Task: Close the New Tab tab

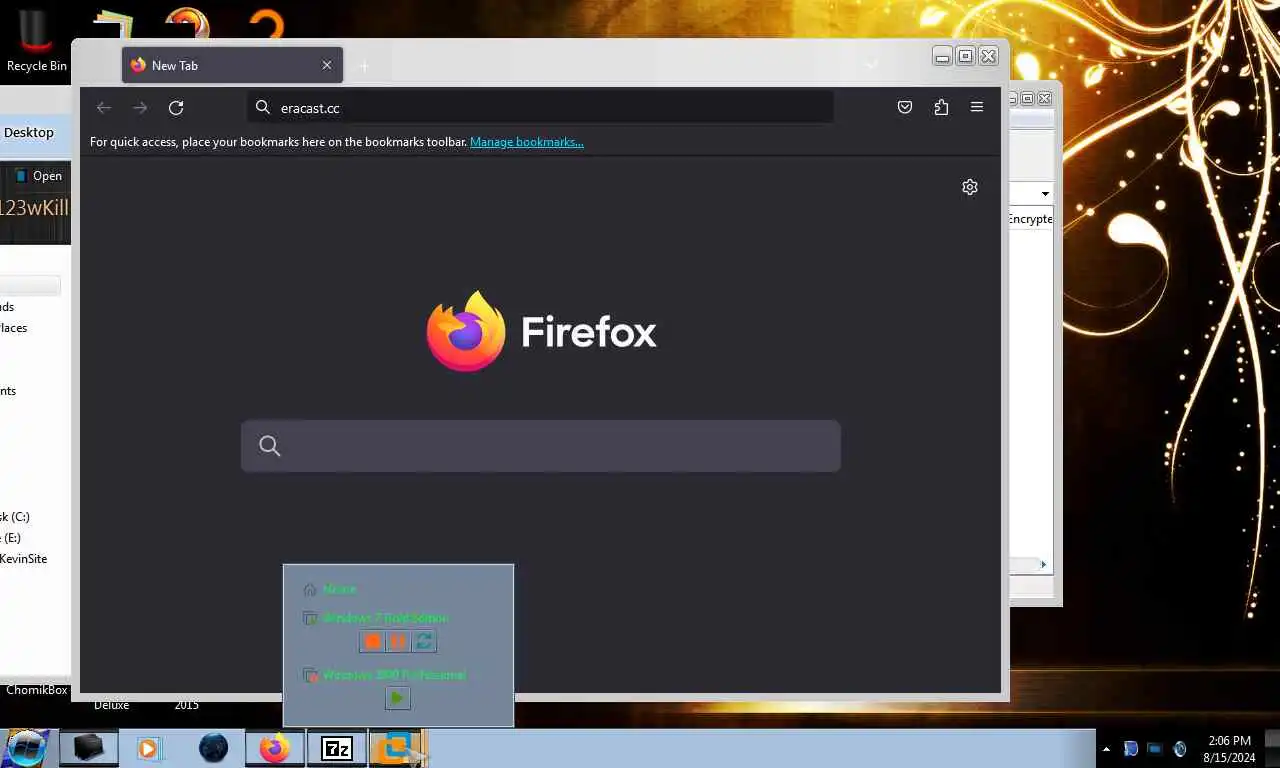Action: pyautogui.click(x=327, y=65)
